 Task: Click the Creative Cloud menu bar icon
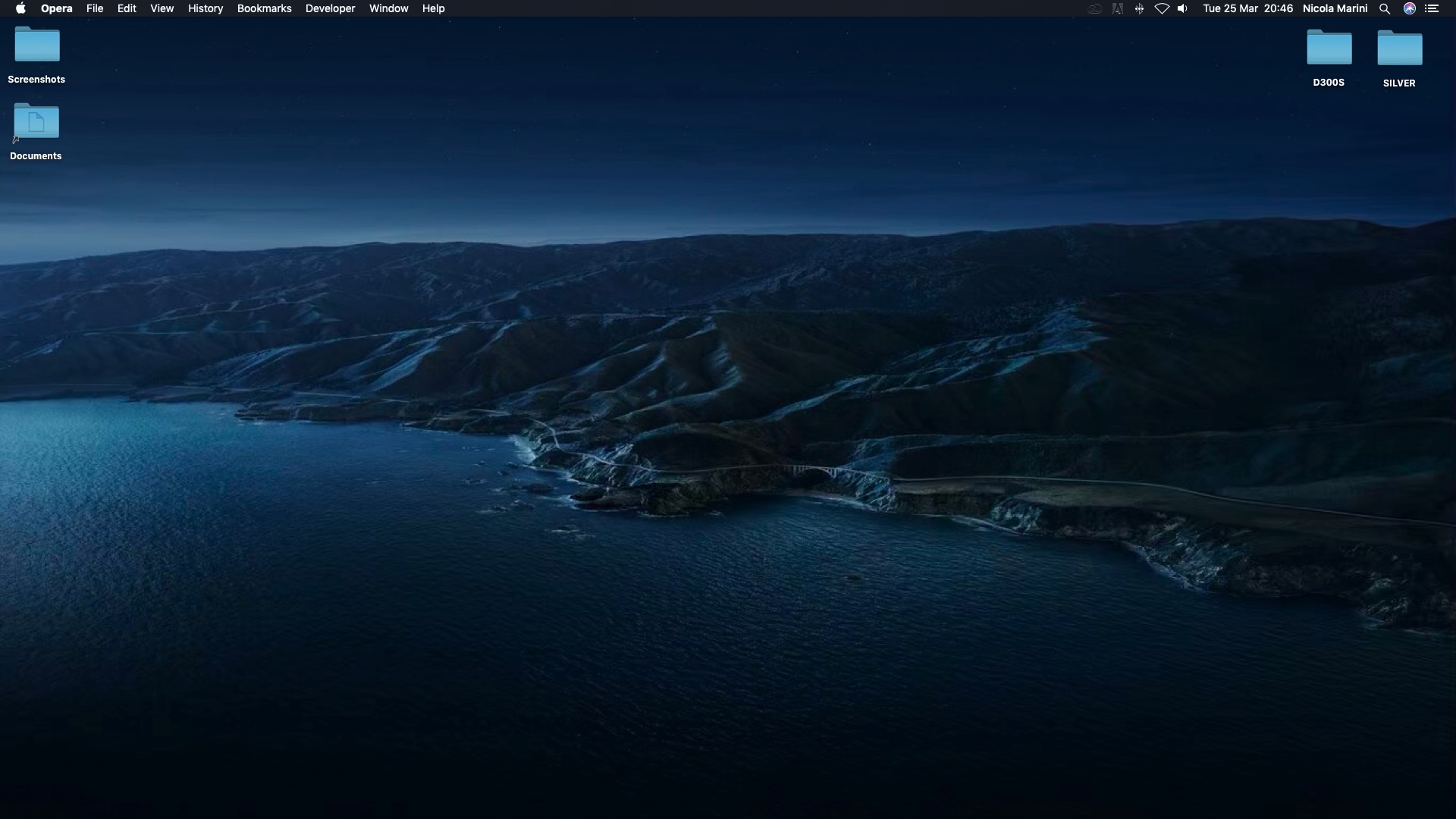(x=1095, y=8)
